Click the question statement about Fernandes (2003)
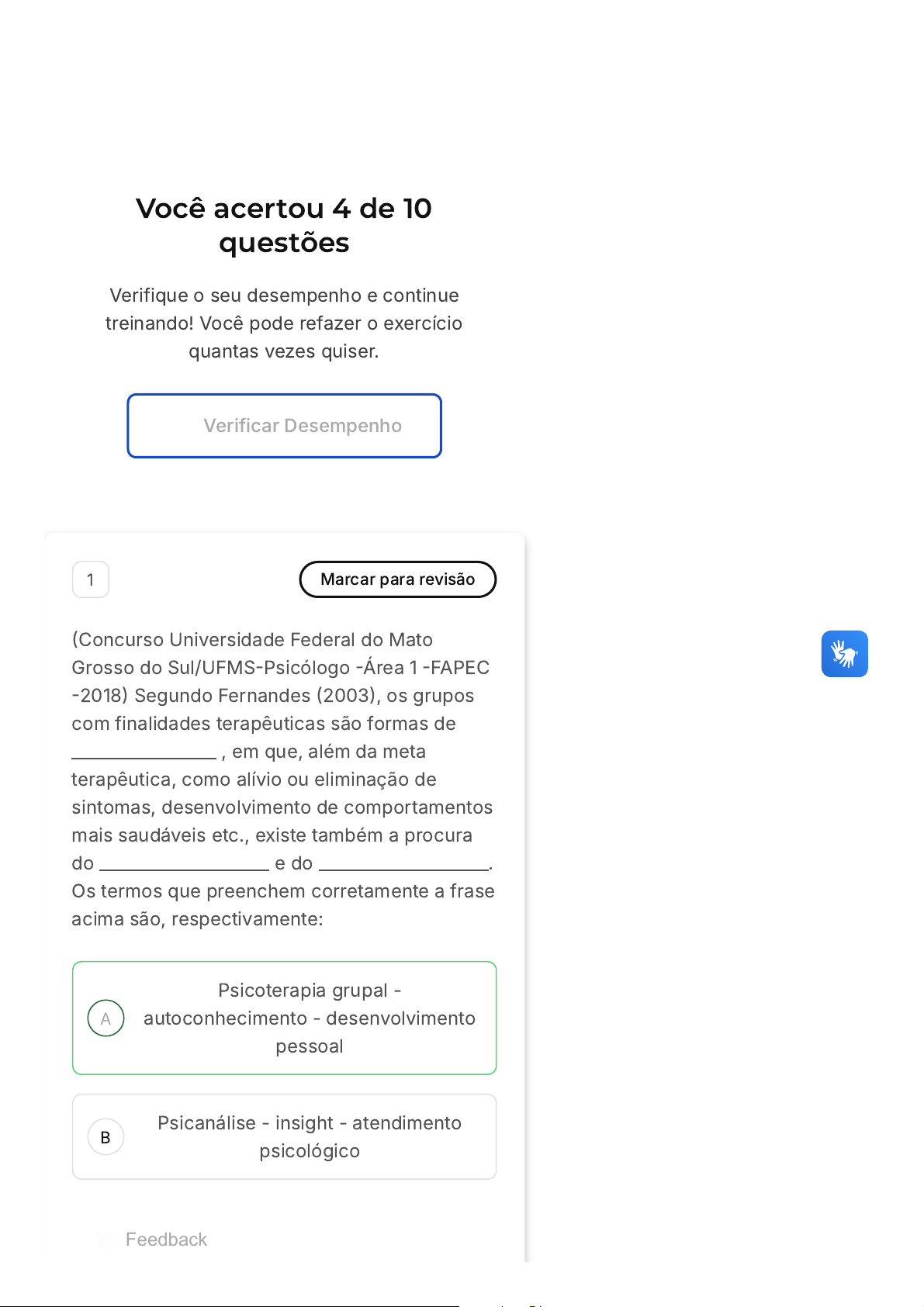Screen dimensions: 924x1307 pyautogui.click(x=282, y=779)
